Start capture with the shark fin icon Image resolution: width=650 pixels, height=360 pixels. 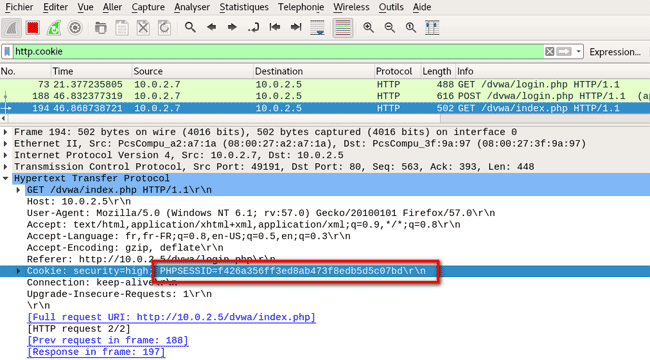click(12, 28)
